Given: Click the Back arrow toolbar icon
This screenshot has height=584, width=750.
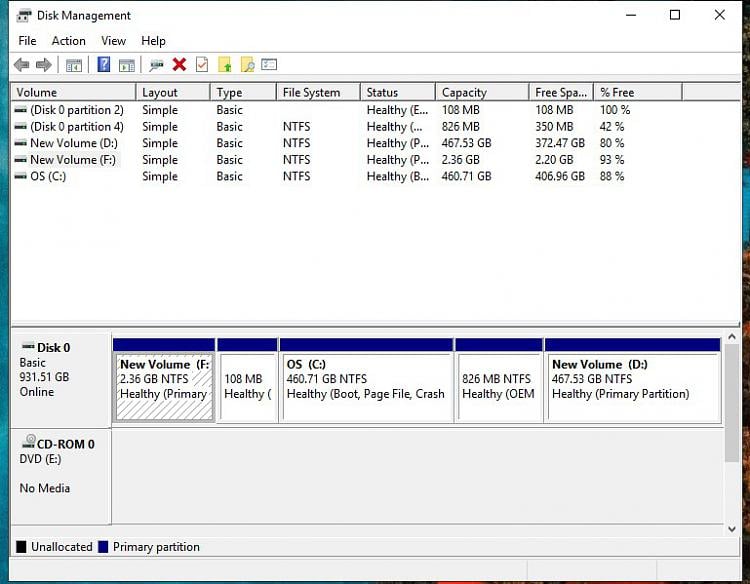Looking at the screenshot, I should pos(22,65).
